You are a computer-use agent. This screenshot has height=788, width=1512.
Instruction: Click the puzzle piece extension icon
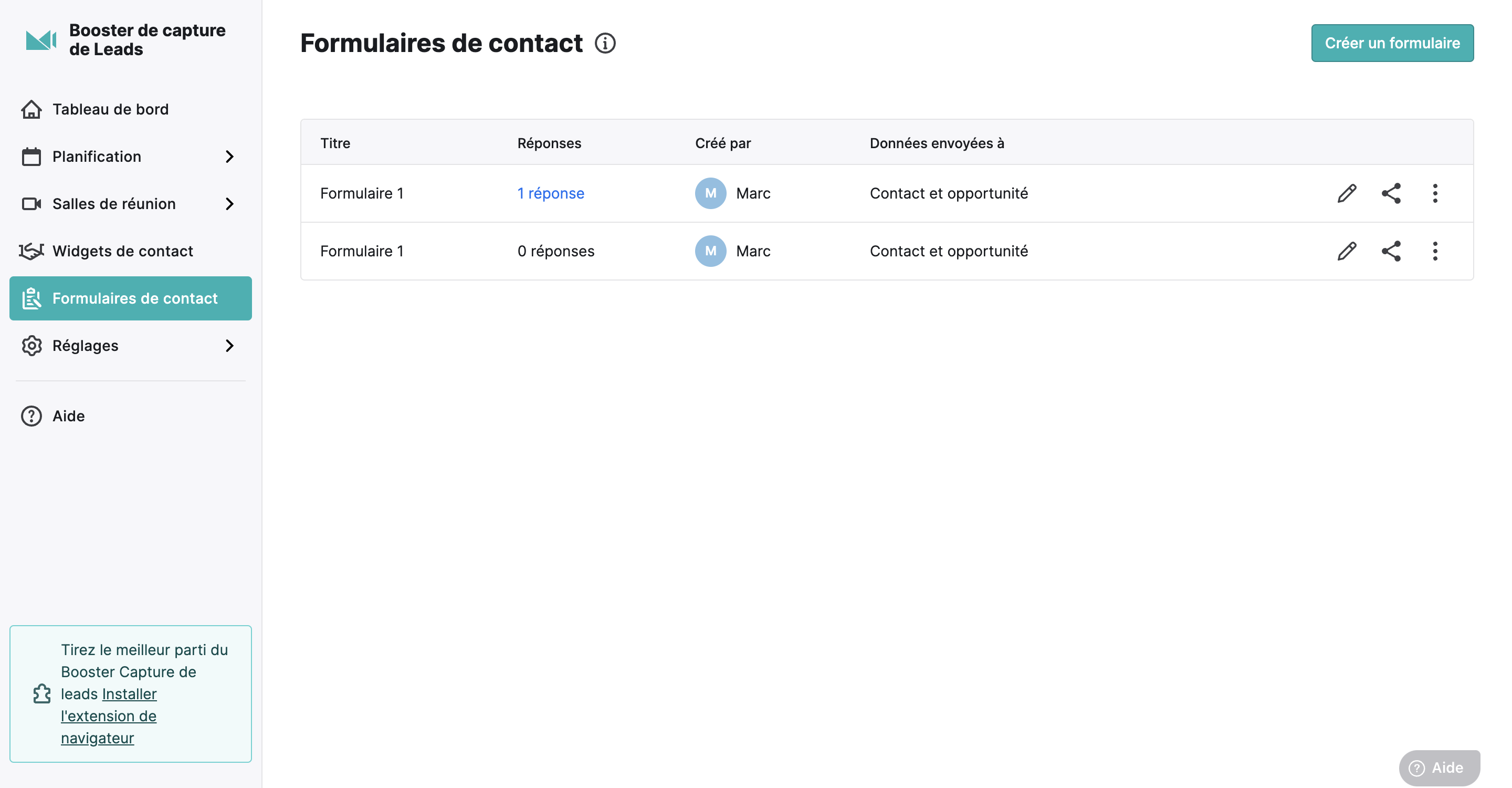41,693
